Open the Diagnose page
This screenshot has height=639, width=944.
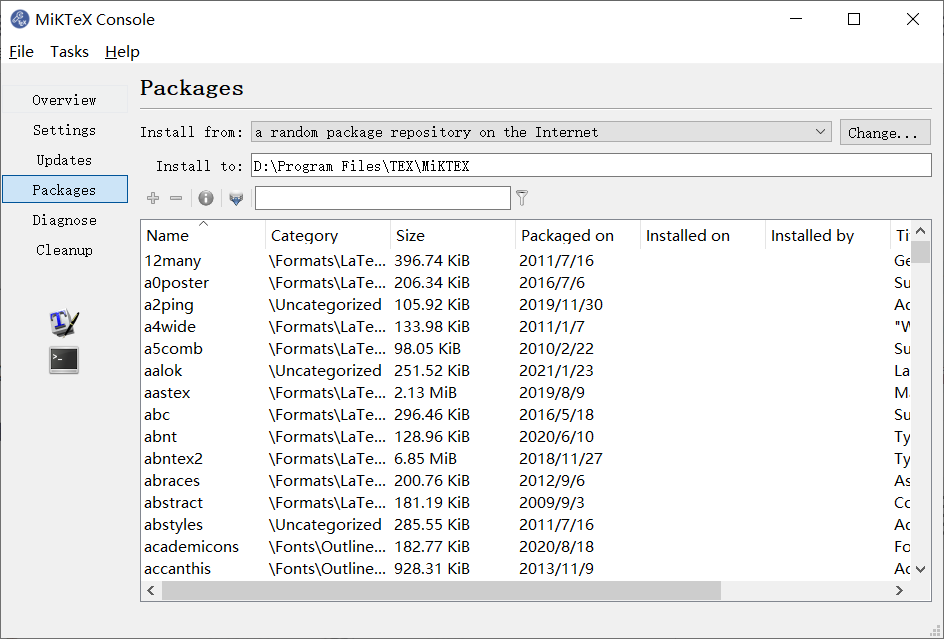pyautogui.click(x=65, y=220)
